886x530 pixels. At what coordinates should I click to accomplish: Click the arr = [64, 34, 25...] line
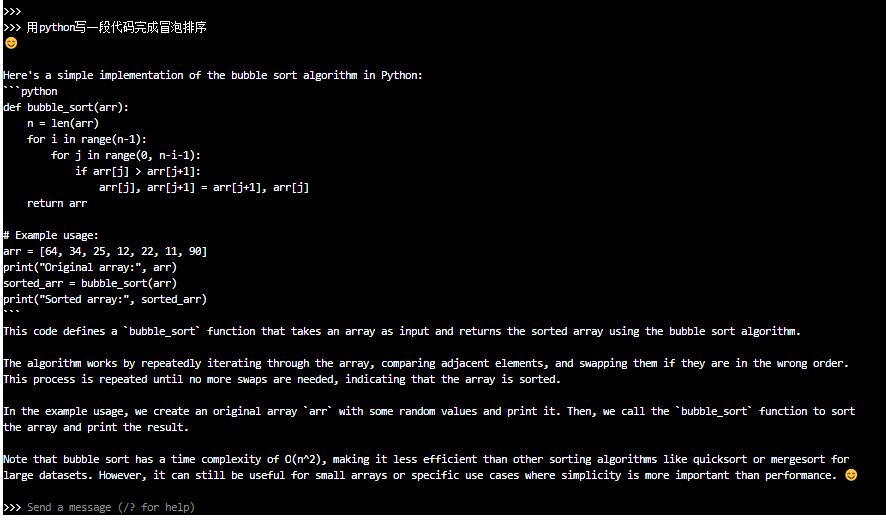(105, 251)
